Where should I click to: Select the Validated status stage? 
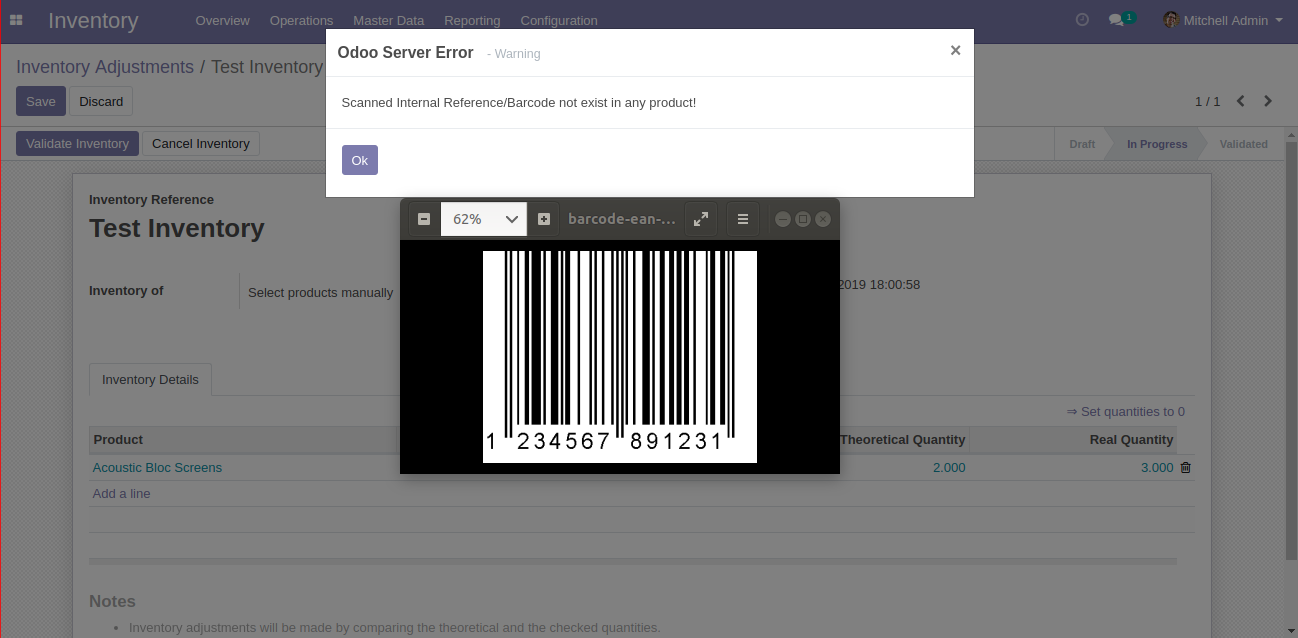pyautogui.click(x=1244, y=144)
